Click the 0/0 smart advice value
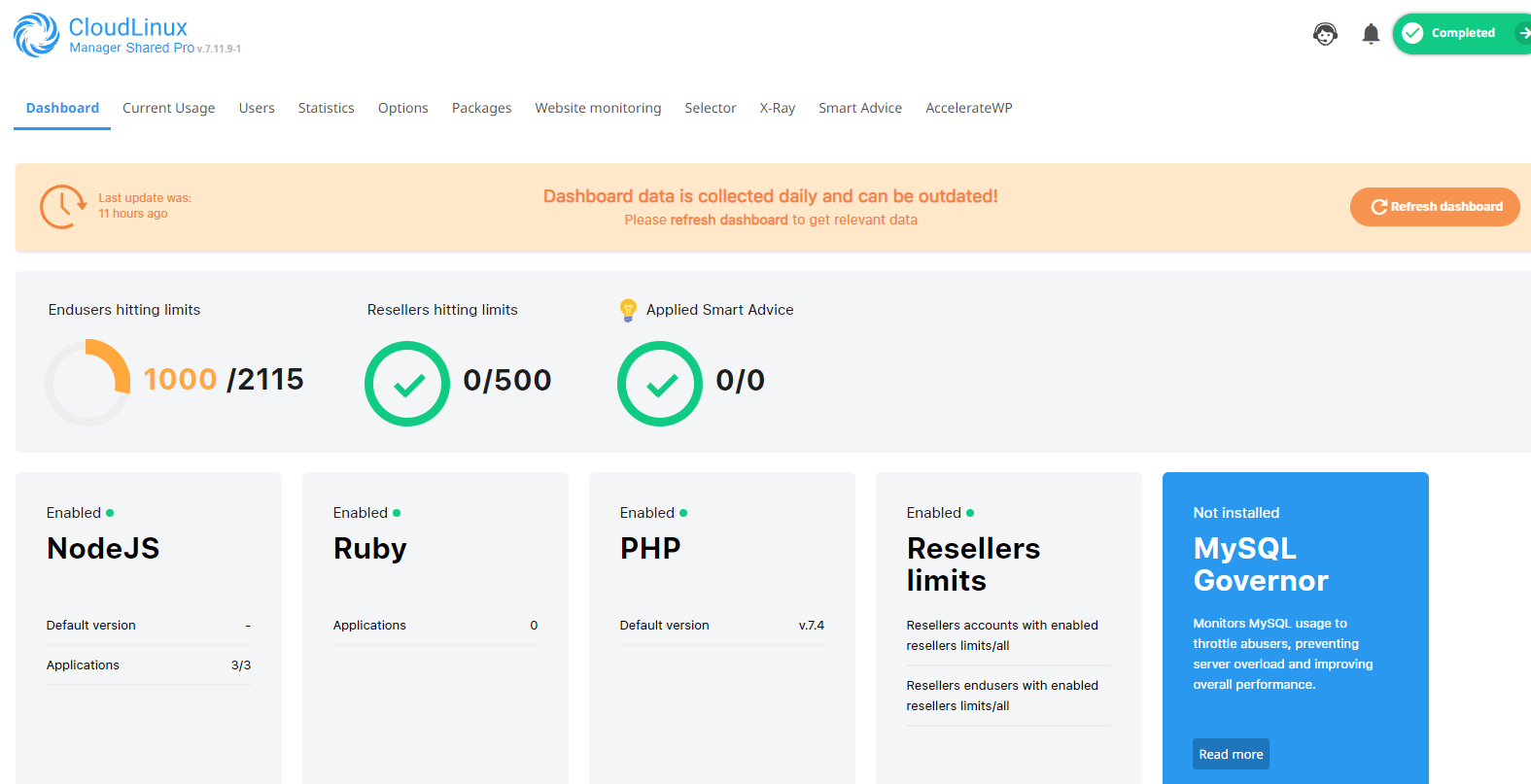 740,380
